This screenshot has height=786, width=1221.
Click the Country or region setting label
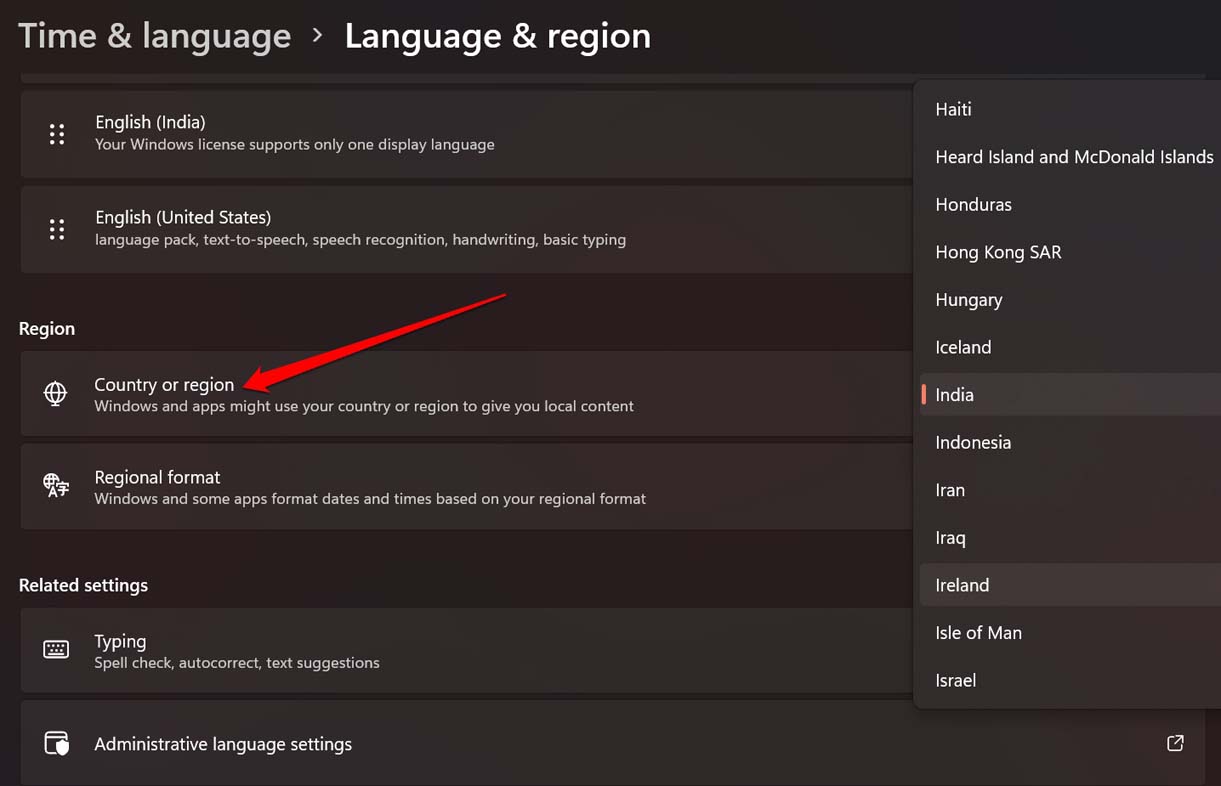point(164,384)
